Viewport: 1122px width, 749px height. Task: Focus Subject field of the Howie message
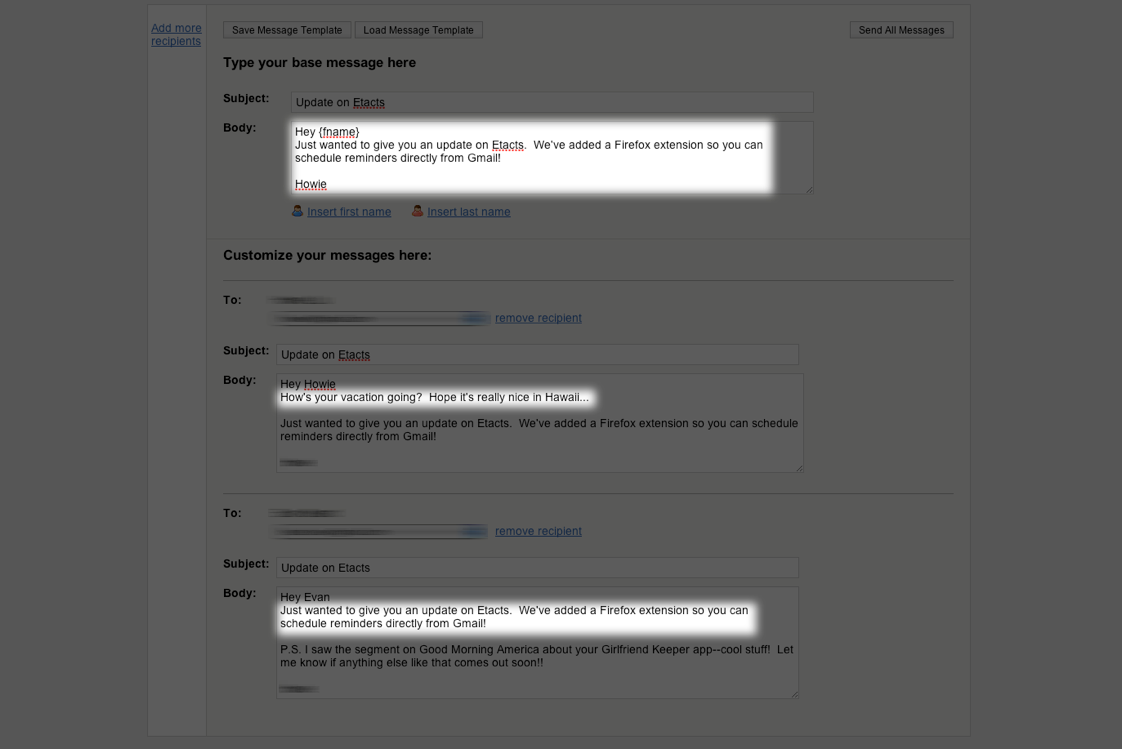point(537,354)
